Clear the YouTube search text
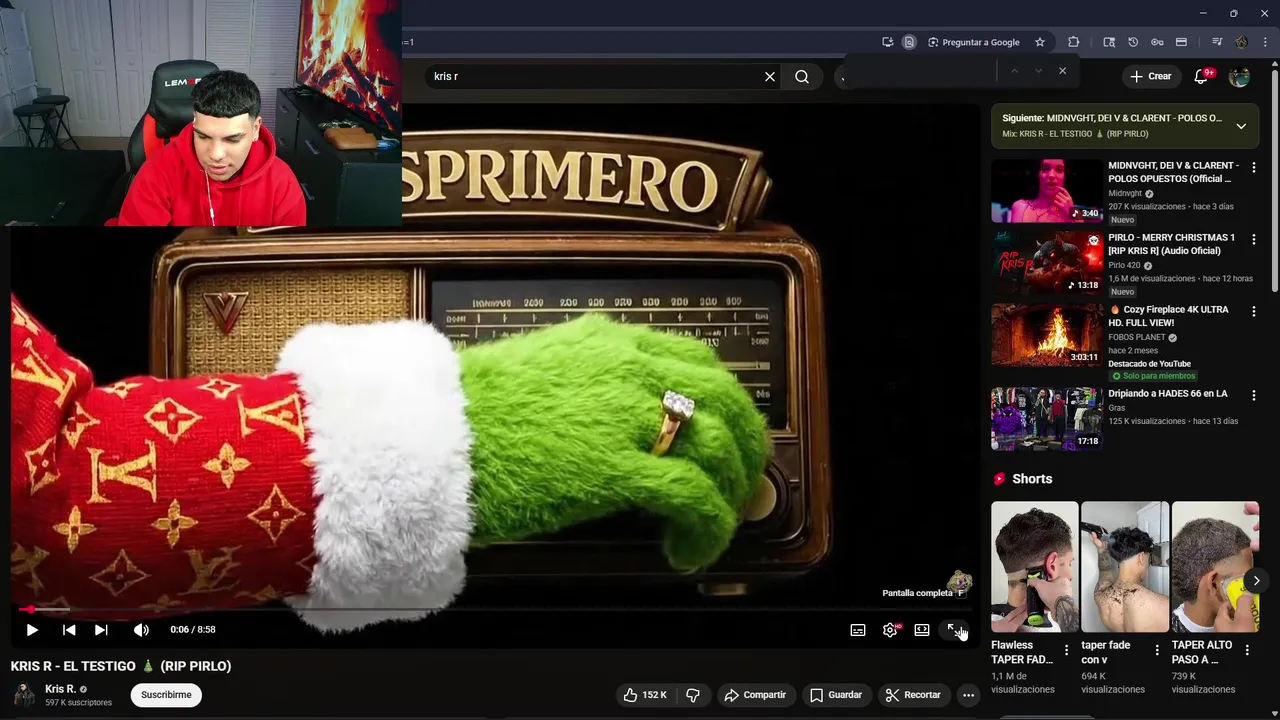This screenshot has width=1280, height=720. pos(770,76)
